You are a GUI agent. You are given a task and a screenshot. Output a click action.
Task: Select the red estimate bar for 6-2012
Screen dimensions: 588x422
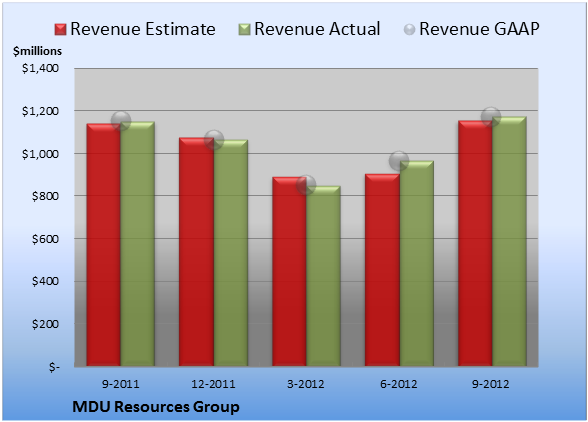click(382, 270)
